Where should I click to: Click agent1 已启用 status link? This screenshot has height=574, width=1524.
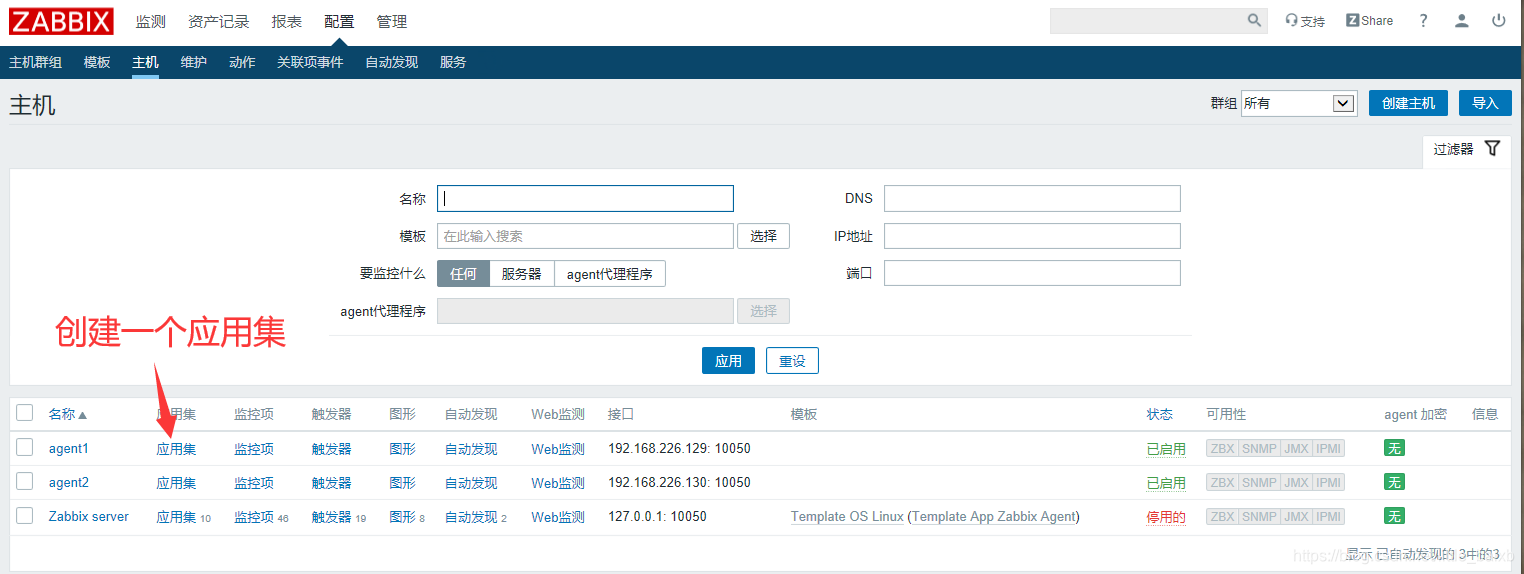click(1166, 449)
